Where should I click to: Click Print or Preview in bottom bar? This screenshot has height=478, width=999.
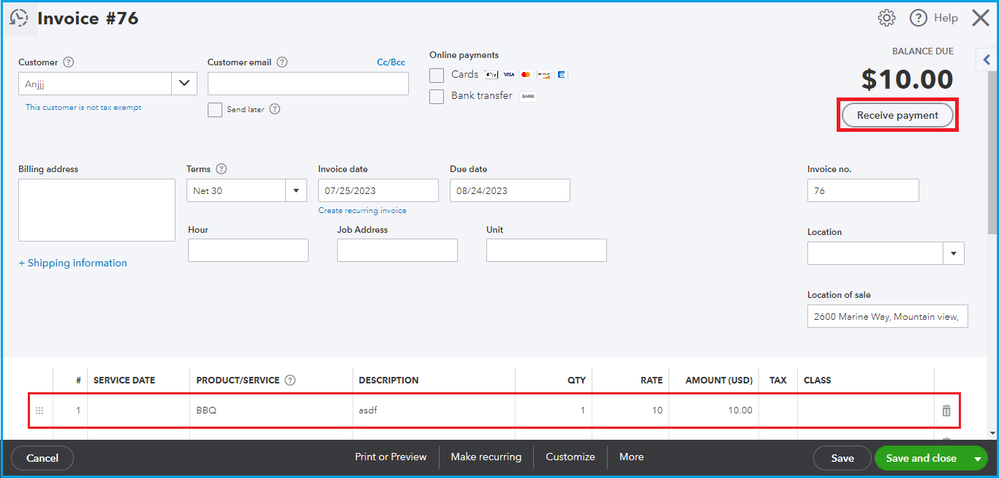point(391,457)
